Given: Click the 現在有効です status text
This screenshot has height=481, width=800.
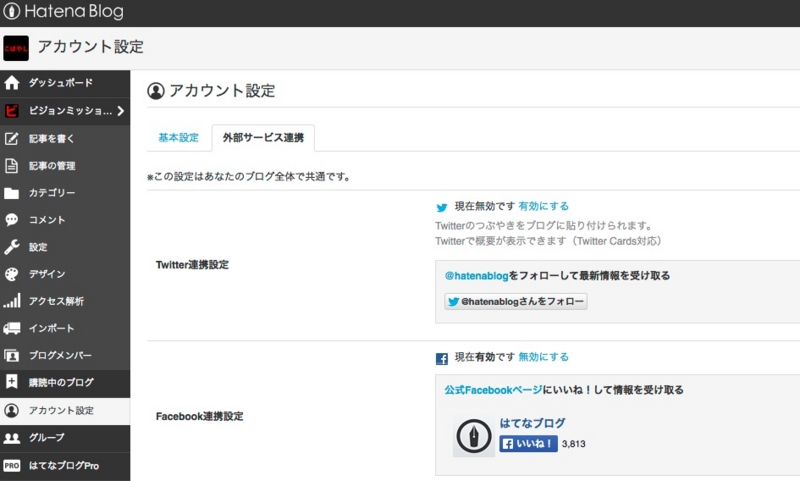Looking at the screenshot, I should pyautogui.click(x=485, y=357).
